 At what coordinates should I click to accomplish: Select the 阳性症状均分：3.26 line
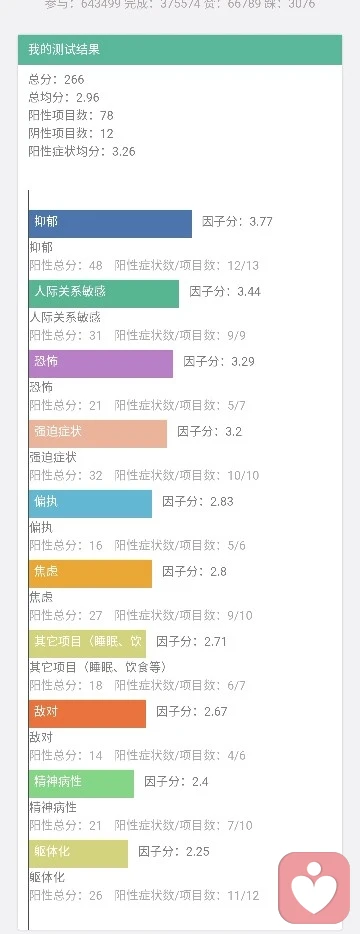click(82, 151)
